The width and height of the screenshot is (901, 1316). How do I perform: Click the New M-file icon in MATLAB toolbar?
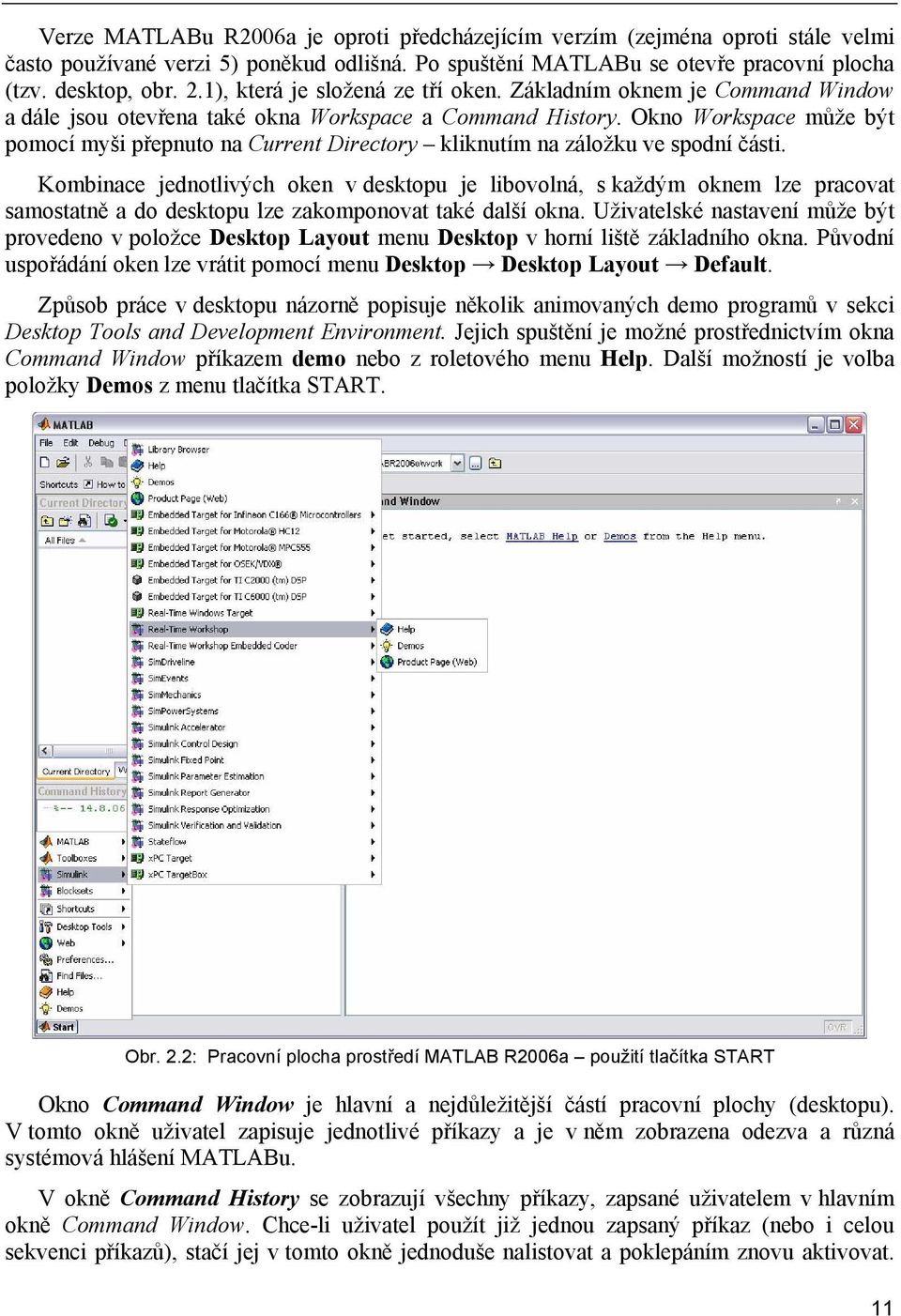tap(45, 463)
